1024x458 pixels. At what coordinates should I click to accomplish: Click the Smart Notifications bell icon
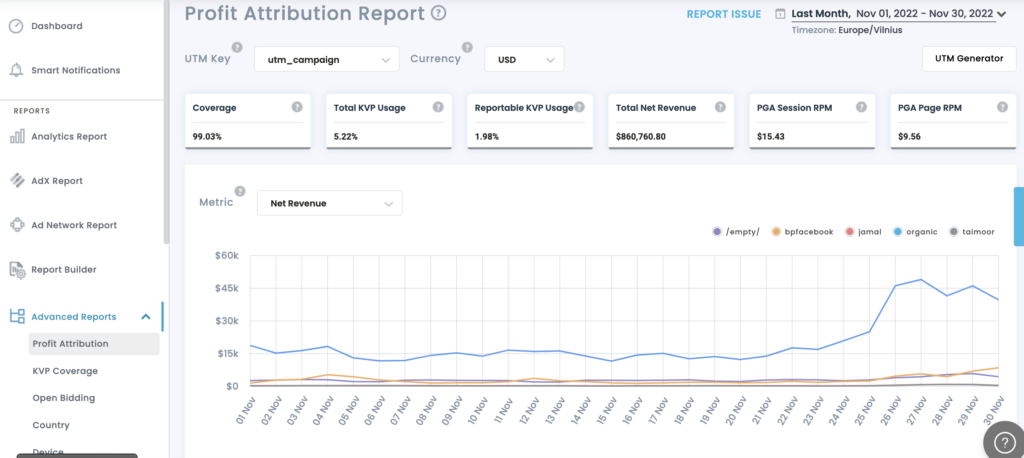pos(16,70)
